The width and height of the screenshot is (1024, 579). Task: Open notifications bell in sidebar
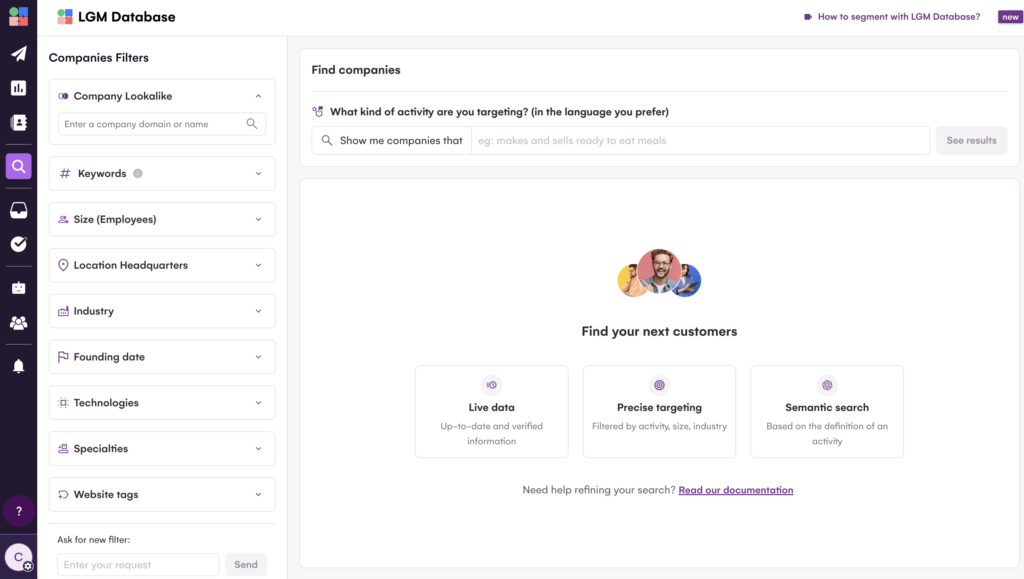tap(18, 366)
